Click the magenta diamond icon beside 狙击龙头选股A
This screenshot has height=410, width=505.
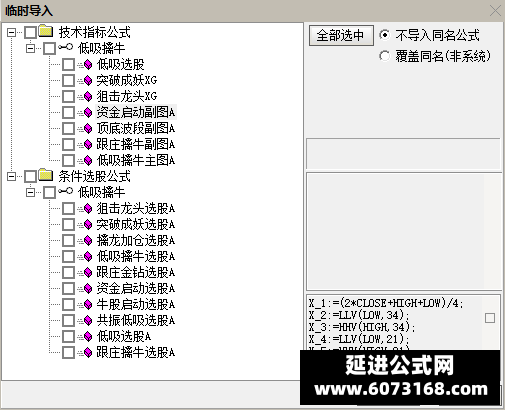pos(88,209)
